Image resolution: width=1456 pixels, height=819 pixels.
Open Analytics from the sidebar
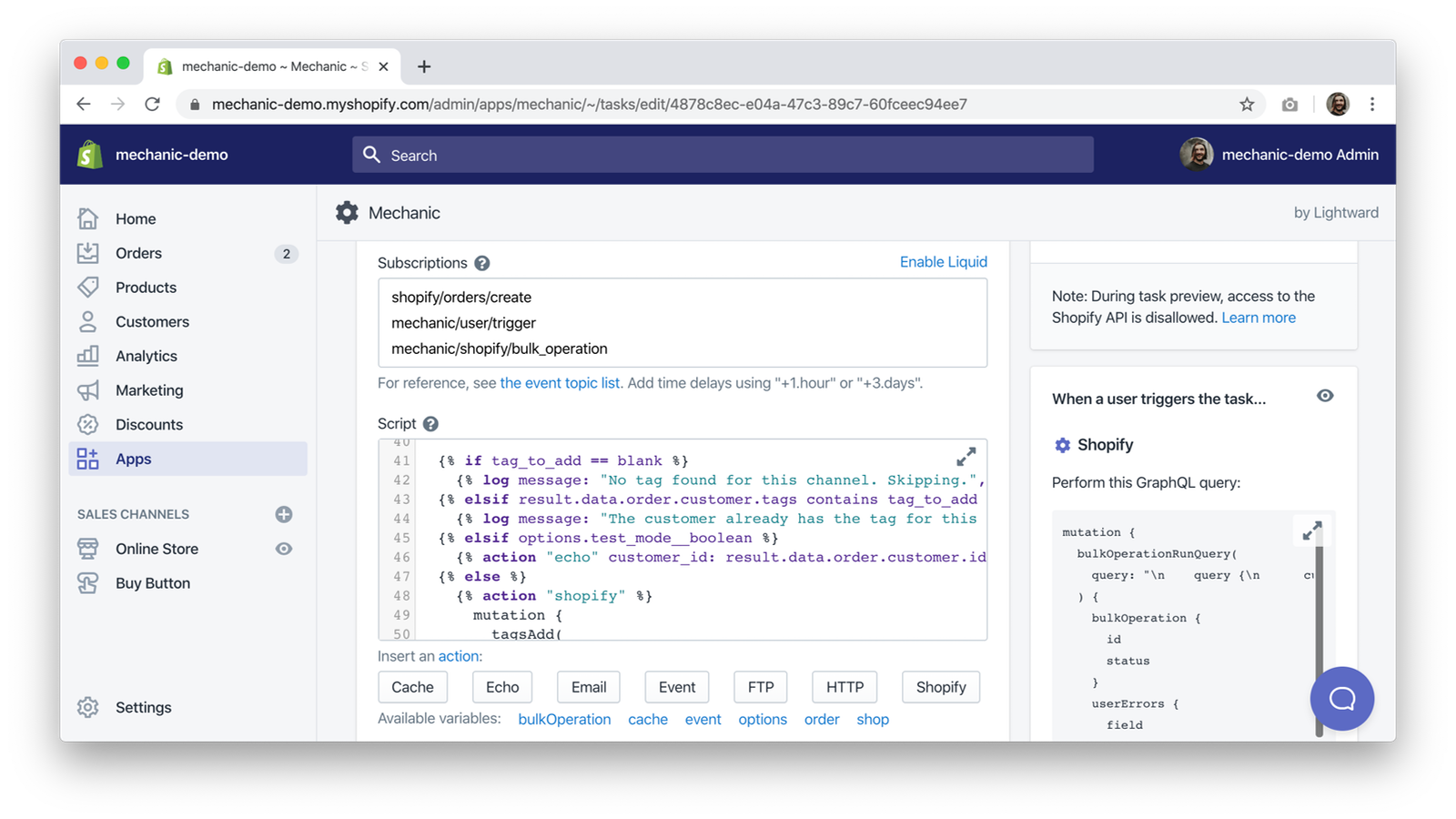[146, 356]
